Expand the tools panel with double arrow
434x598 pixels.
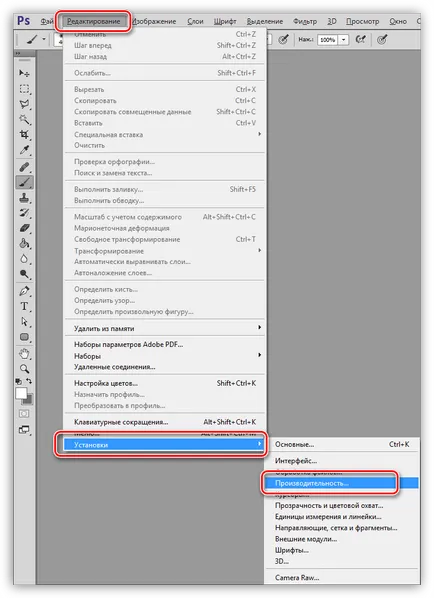18,54
